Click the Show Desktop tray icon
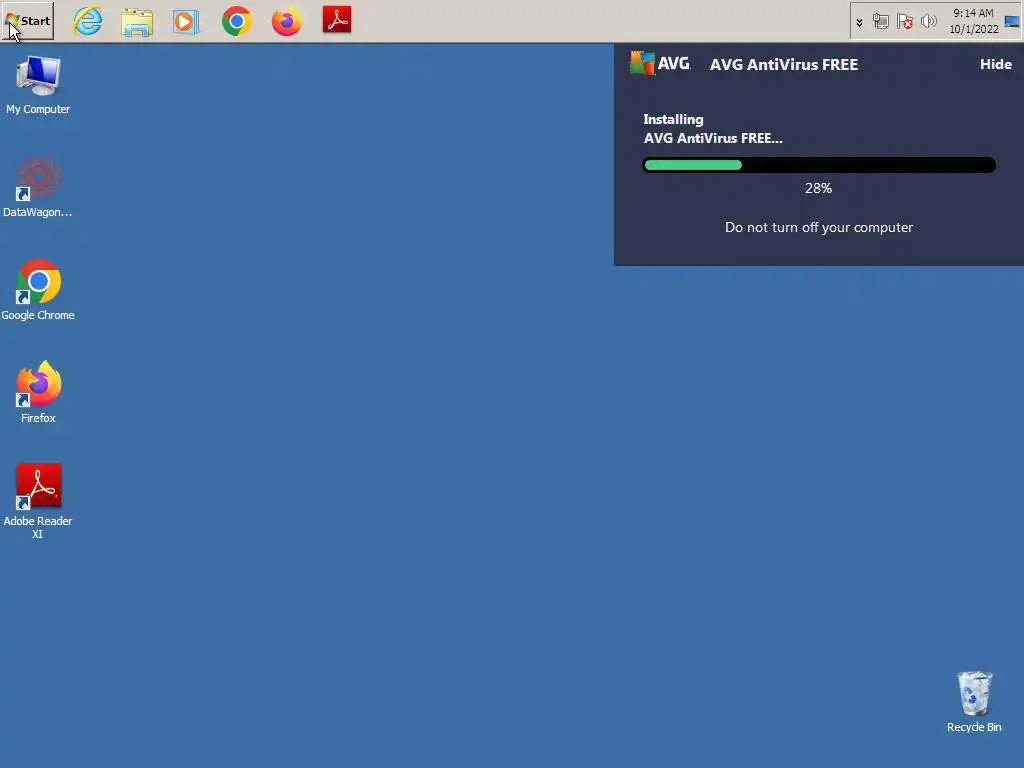 pos(1012,22)
